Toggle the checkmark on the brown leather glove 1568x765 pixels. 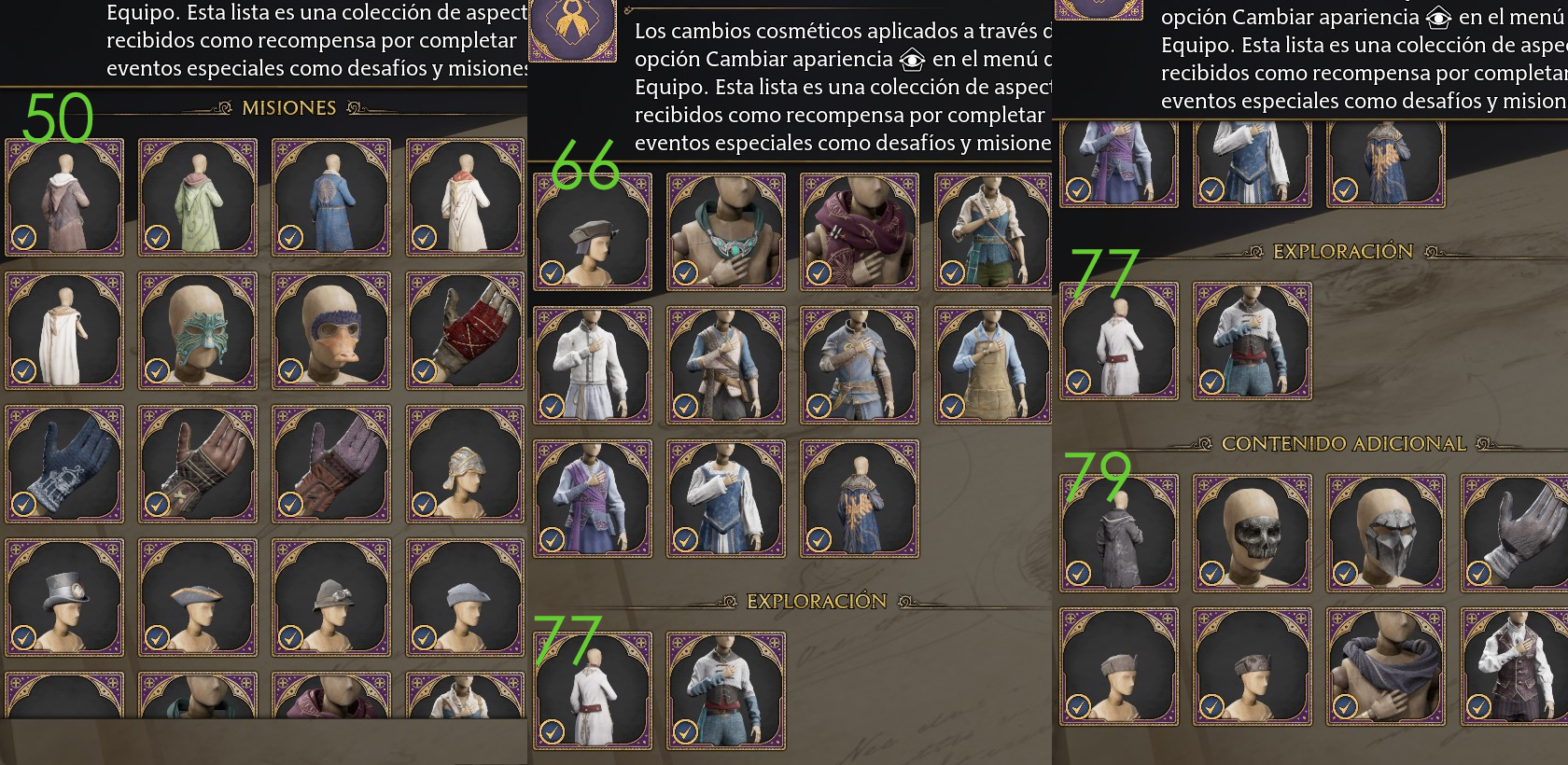(x=157, y=505)
